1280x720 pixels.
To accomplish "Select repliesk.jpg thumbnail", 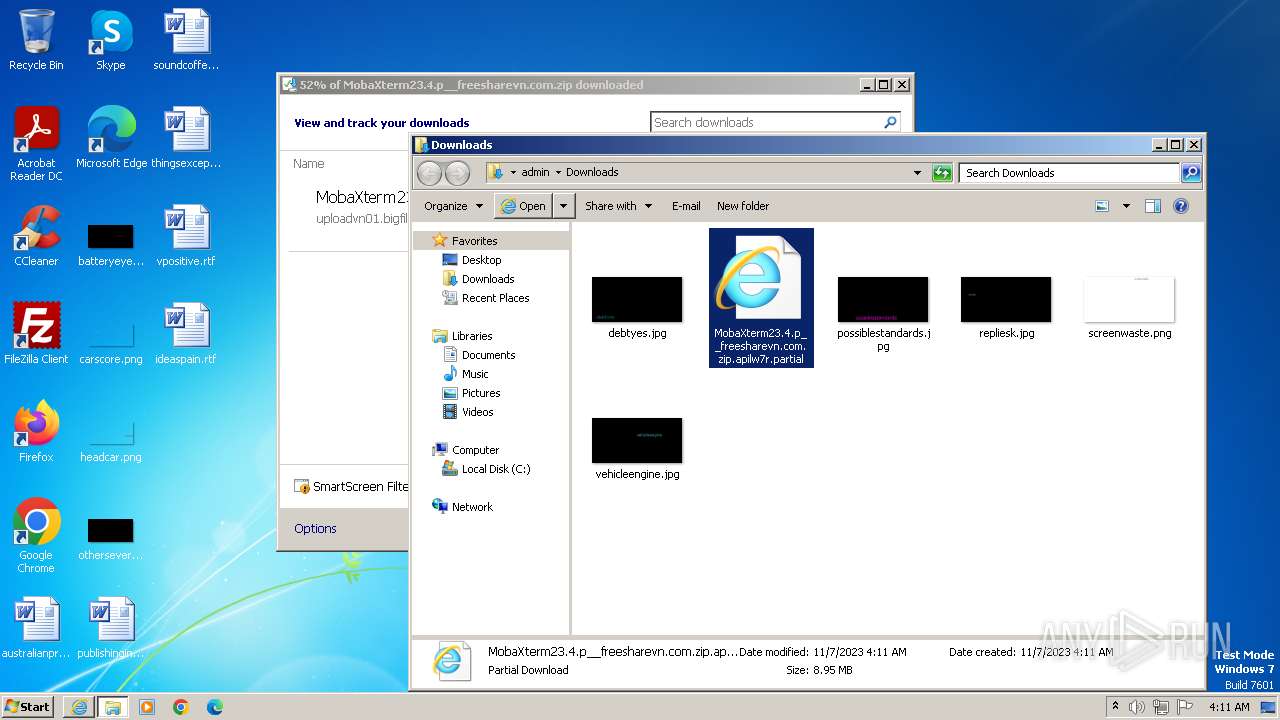I will (1006, 308).
